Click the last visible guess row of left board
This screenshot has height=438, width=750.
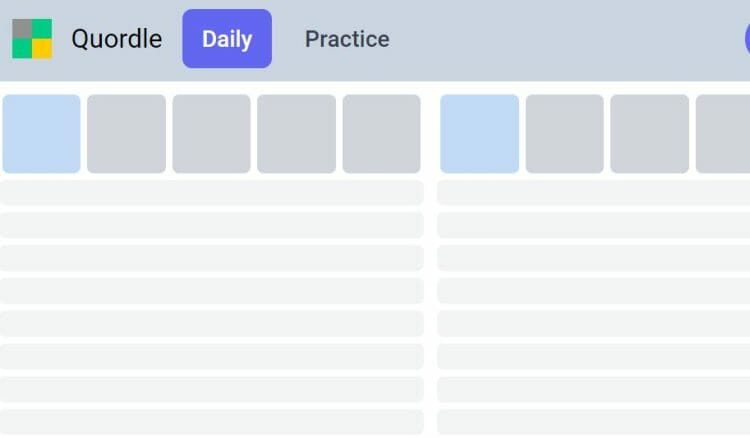tap(212, 422)
